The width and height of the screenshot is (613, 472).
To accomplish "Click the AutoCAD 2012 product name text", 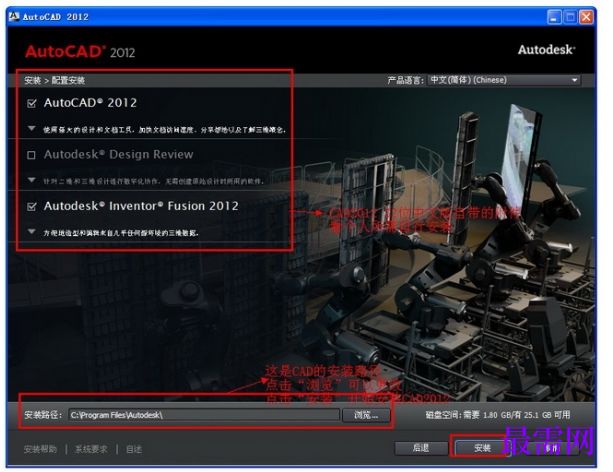I will [90, 103].
